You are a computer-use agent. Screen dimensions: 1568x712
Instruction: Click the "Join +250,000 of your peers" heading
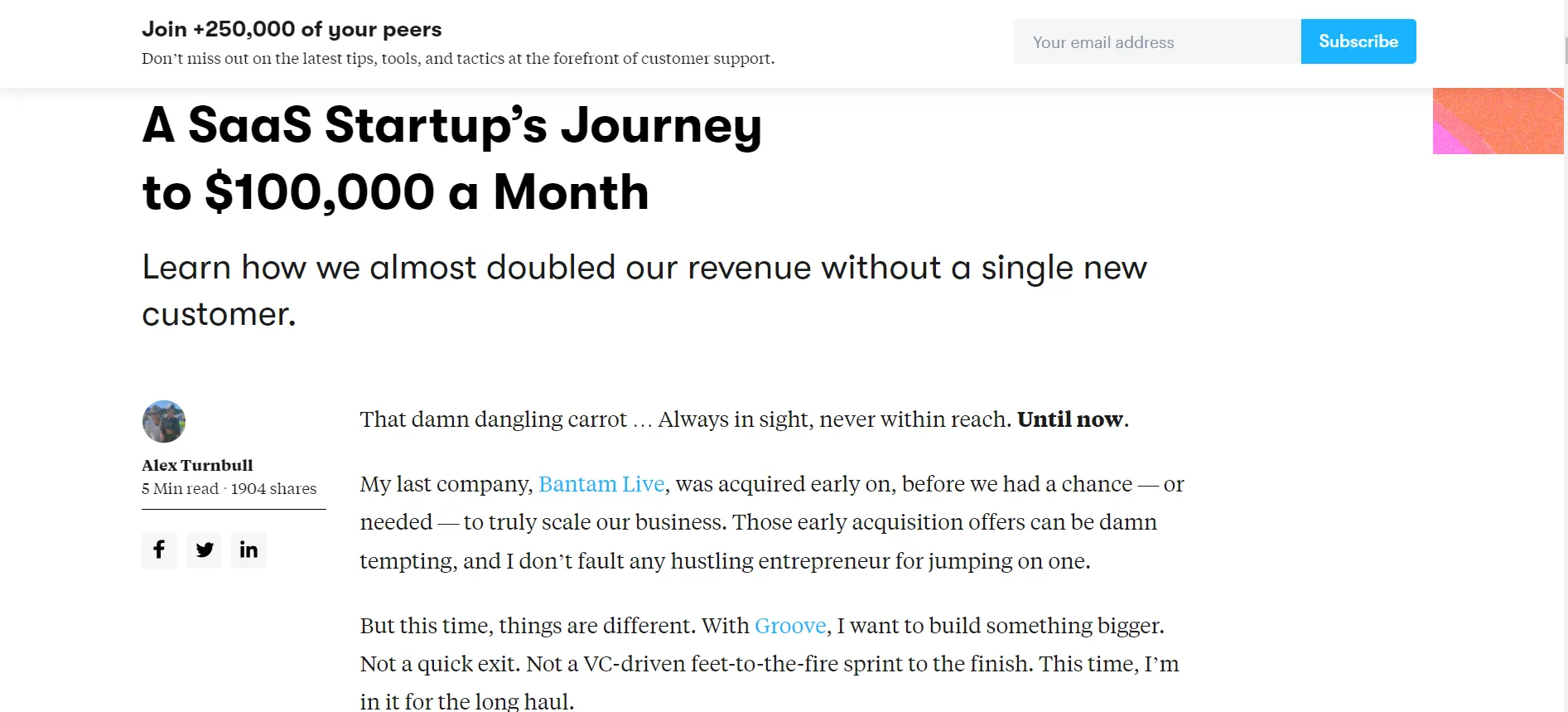292,30
